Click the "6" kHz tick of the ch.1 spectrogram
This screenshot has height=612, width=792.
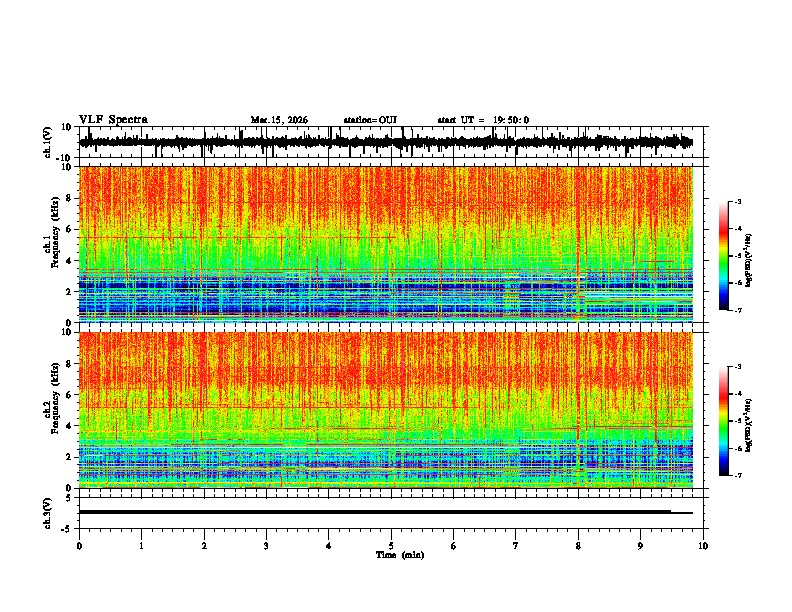(x=70, y=230)
